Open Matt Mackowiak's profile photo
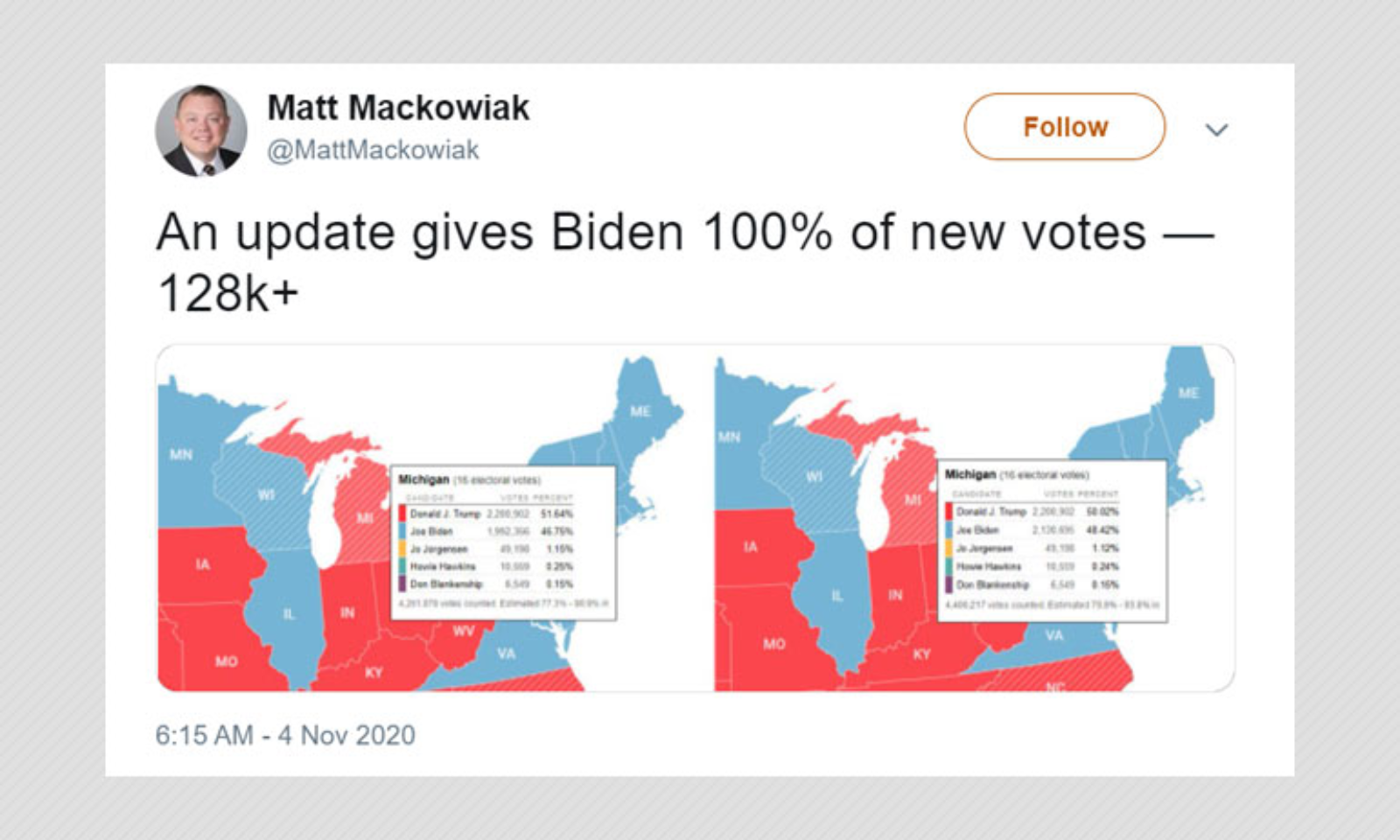This screenshot has width=1400, height=840. click(x=201, y=130)
